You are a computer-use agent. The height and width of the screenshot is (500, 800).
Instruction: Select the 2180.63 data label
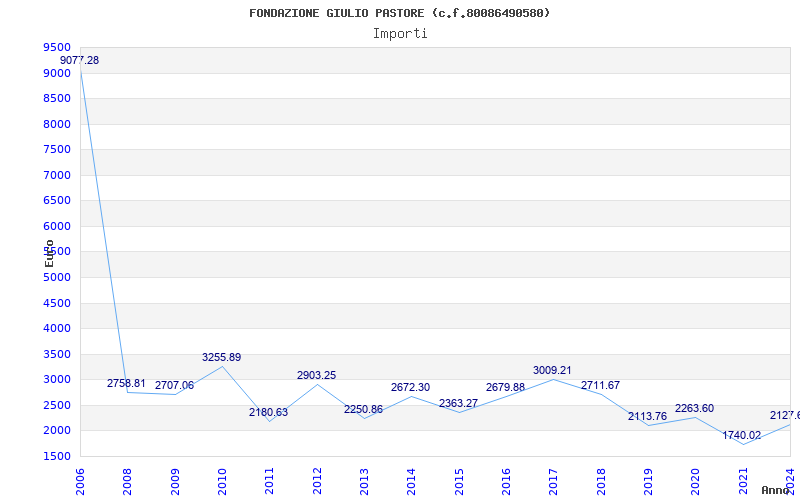268,412
